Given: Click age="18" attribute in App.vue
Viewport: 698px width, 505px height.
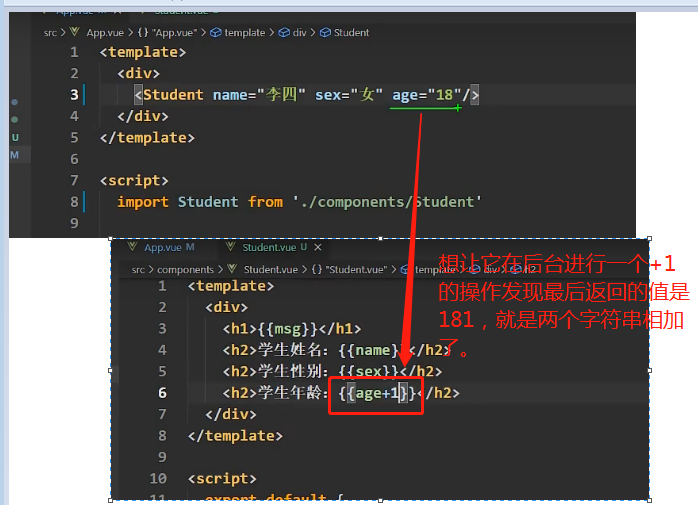Looking at the screenshot, I should (427, 95).
